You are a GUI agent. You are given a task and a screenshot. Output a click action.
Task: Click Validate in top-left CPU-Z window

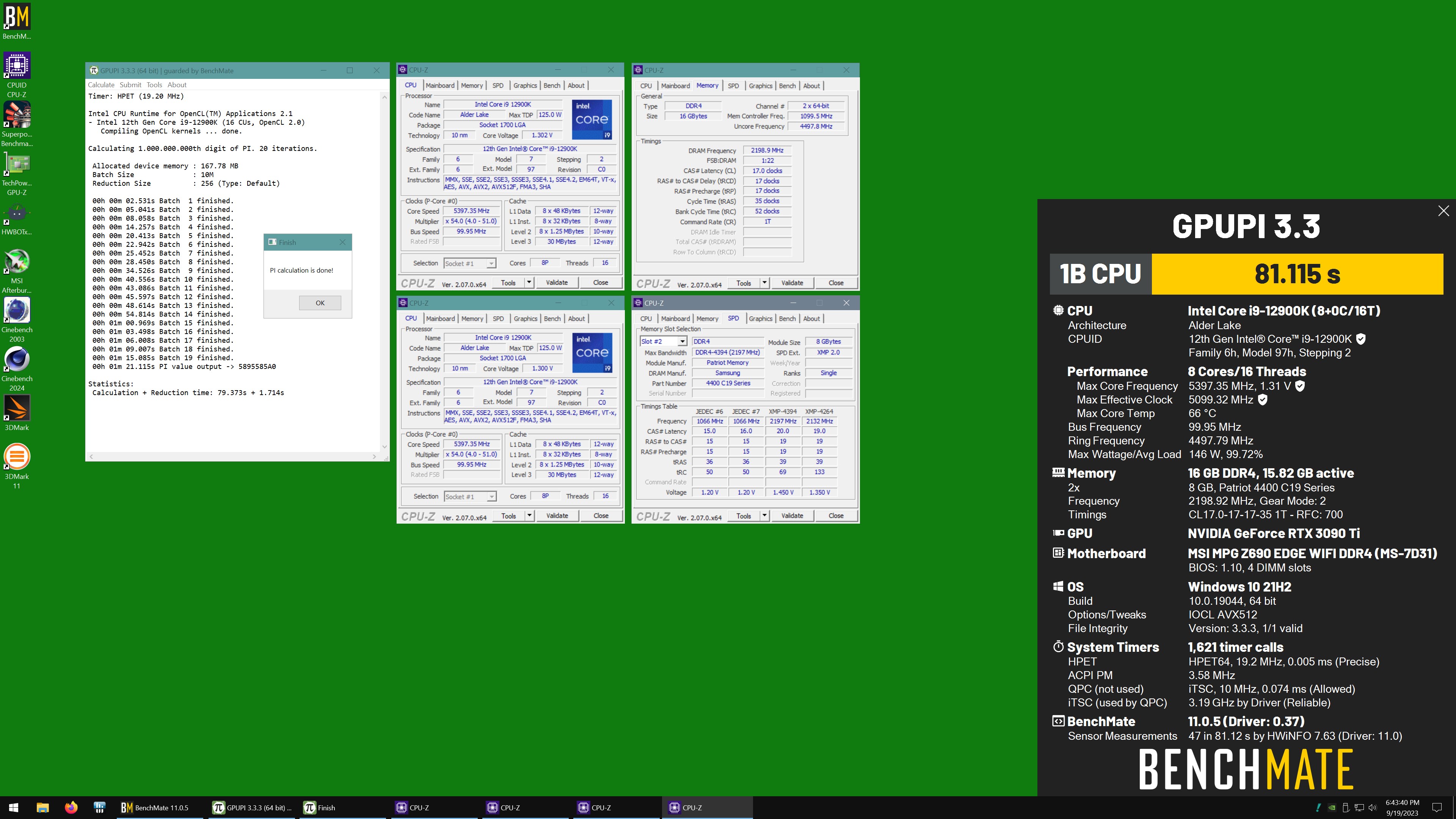tap(557, 282)
